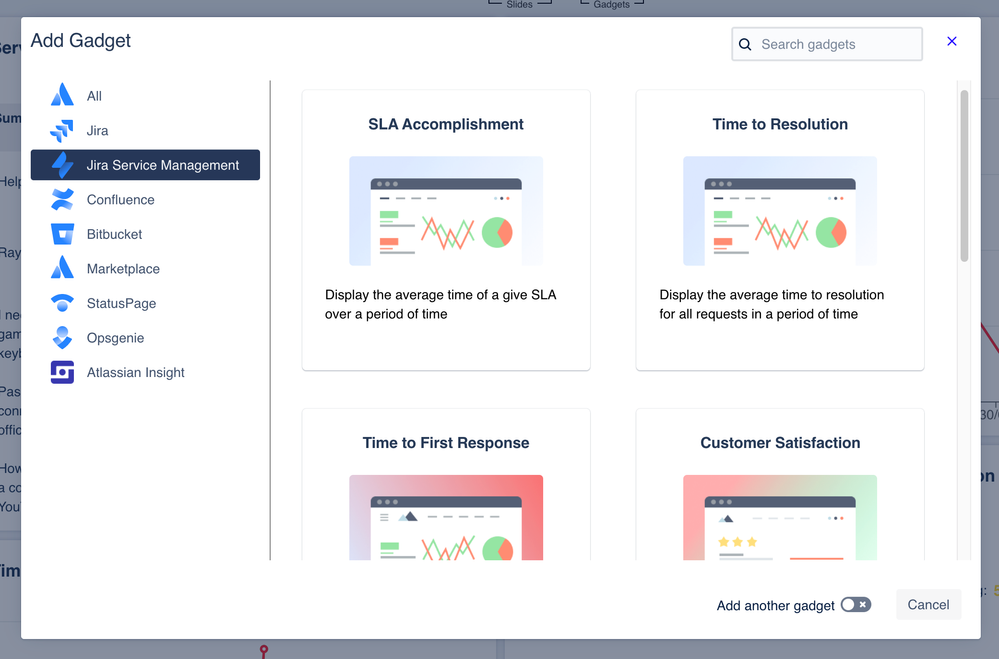Viewport: 999px width, 659px height.
Task: Select the Bitbucket category label
Action: click(x=114, y=234)
